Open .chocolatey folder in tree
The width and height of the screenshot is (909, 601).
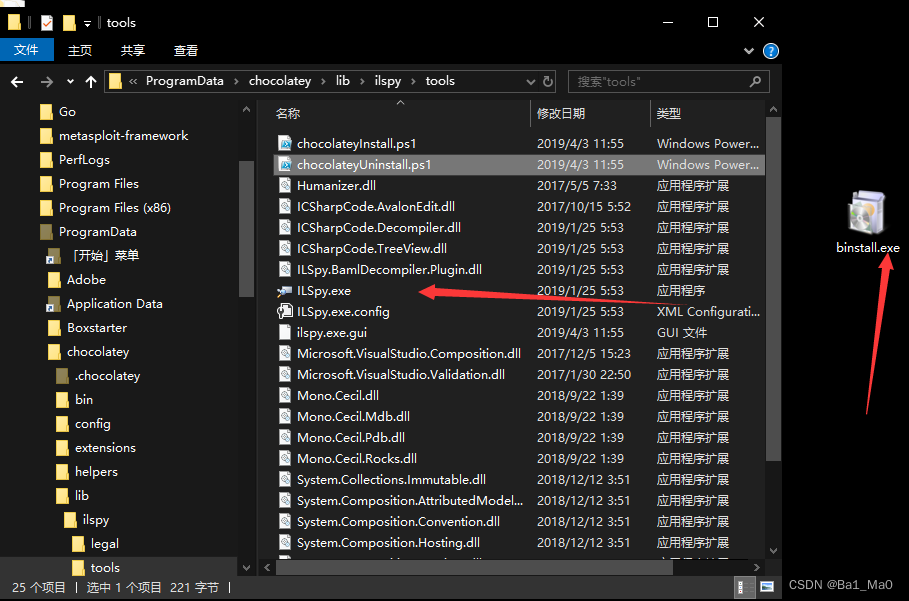(99, 376)
